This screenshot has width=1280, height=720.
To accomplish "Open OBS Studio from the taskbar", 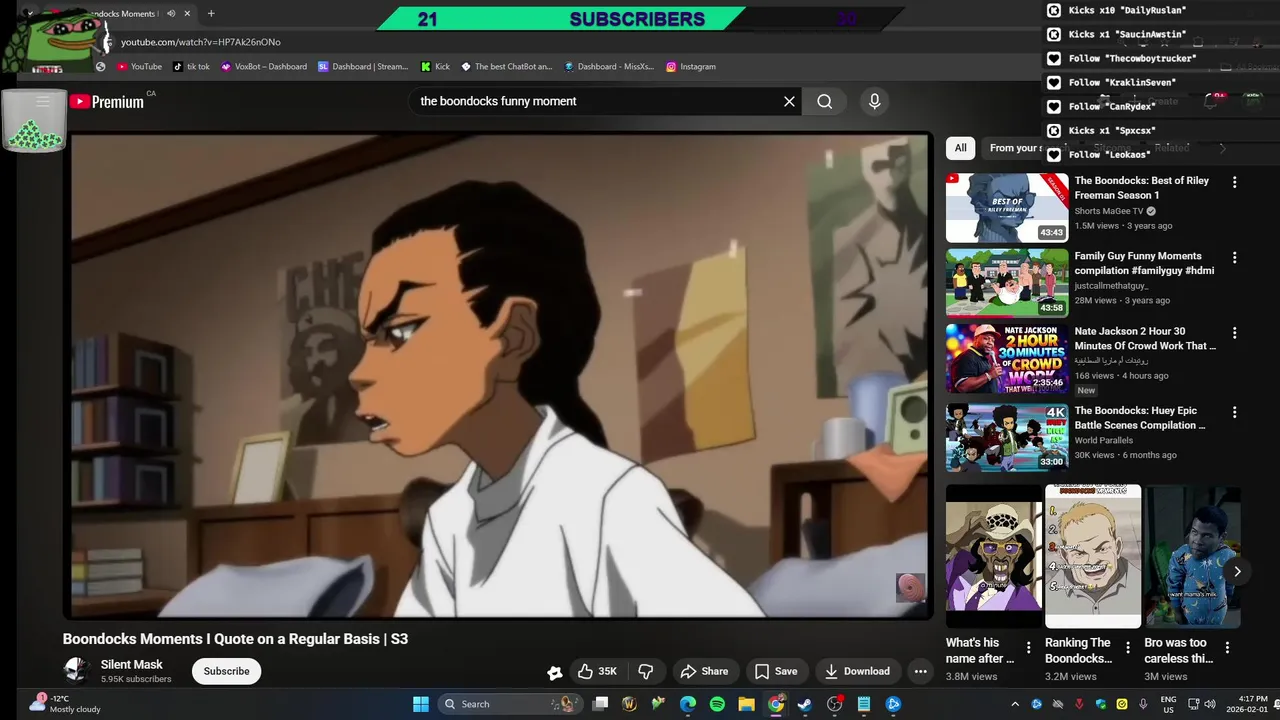I will tap(835, 704).
